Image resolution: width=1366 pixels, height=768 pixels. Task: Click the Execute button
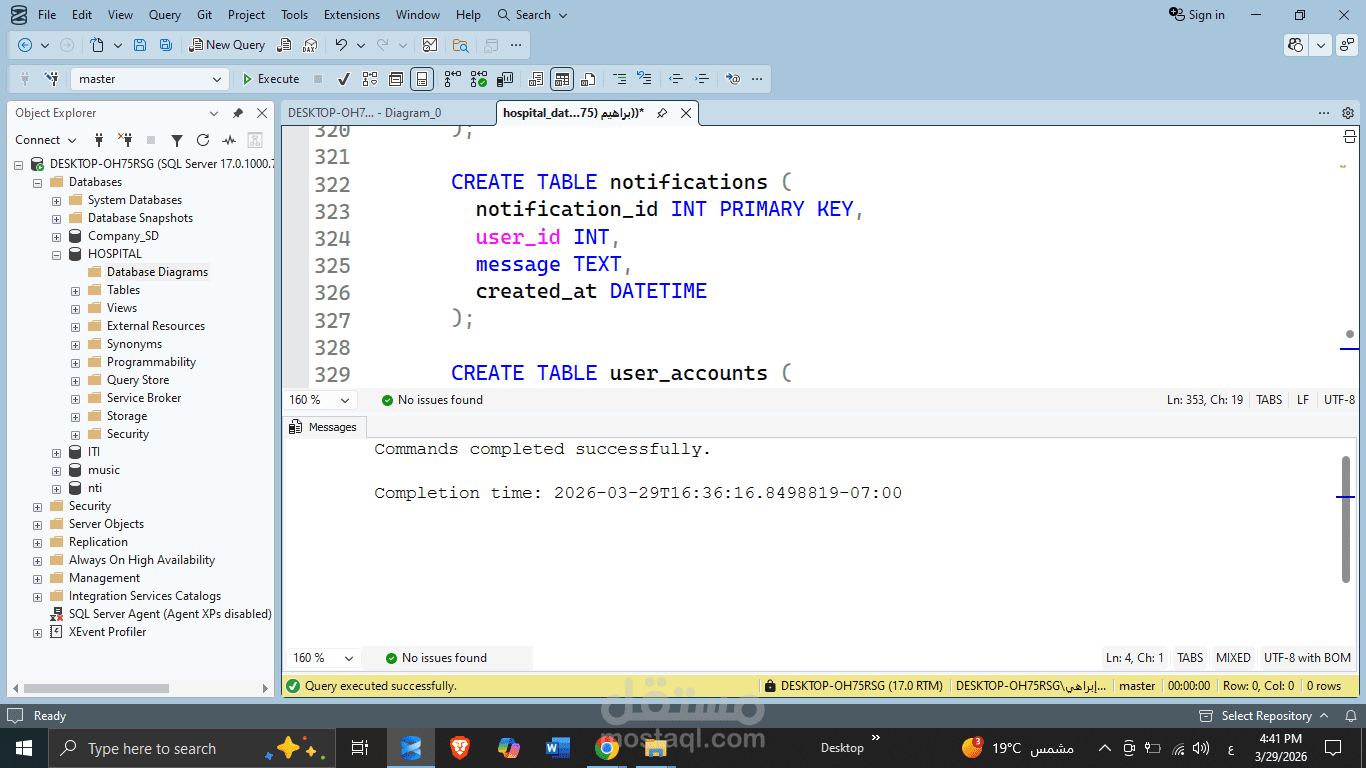pyautogui.click(x=270, y=79)
